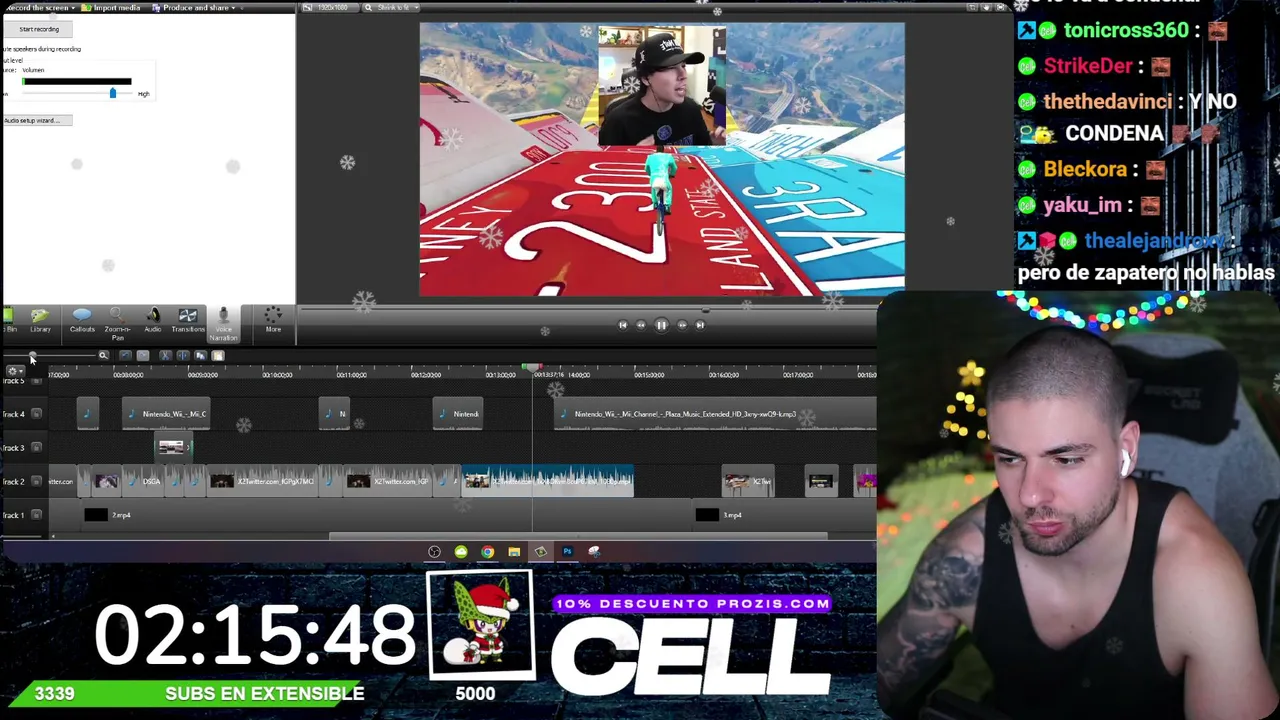
Task: Select the X2Twitter.com_fGPgX7MC clip on Track 2
Action: click(262, 482)
